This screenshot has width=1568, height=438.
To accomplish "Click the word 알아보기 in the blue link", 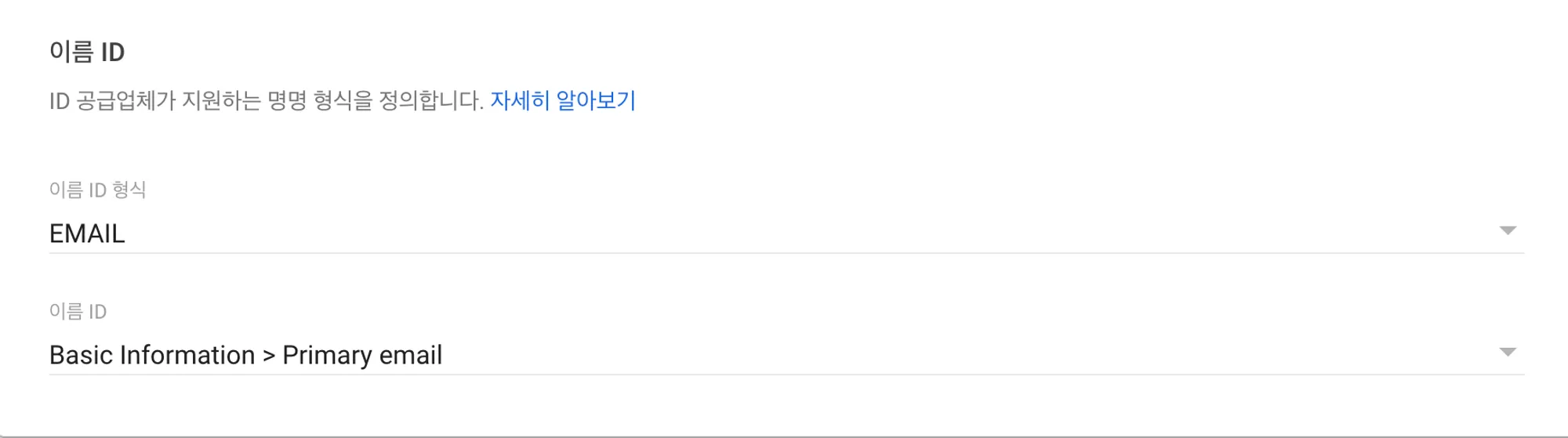I will click(596, 100).
